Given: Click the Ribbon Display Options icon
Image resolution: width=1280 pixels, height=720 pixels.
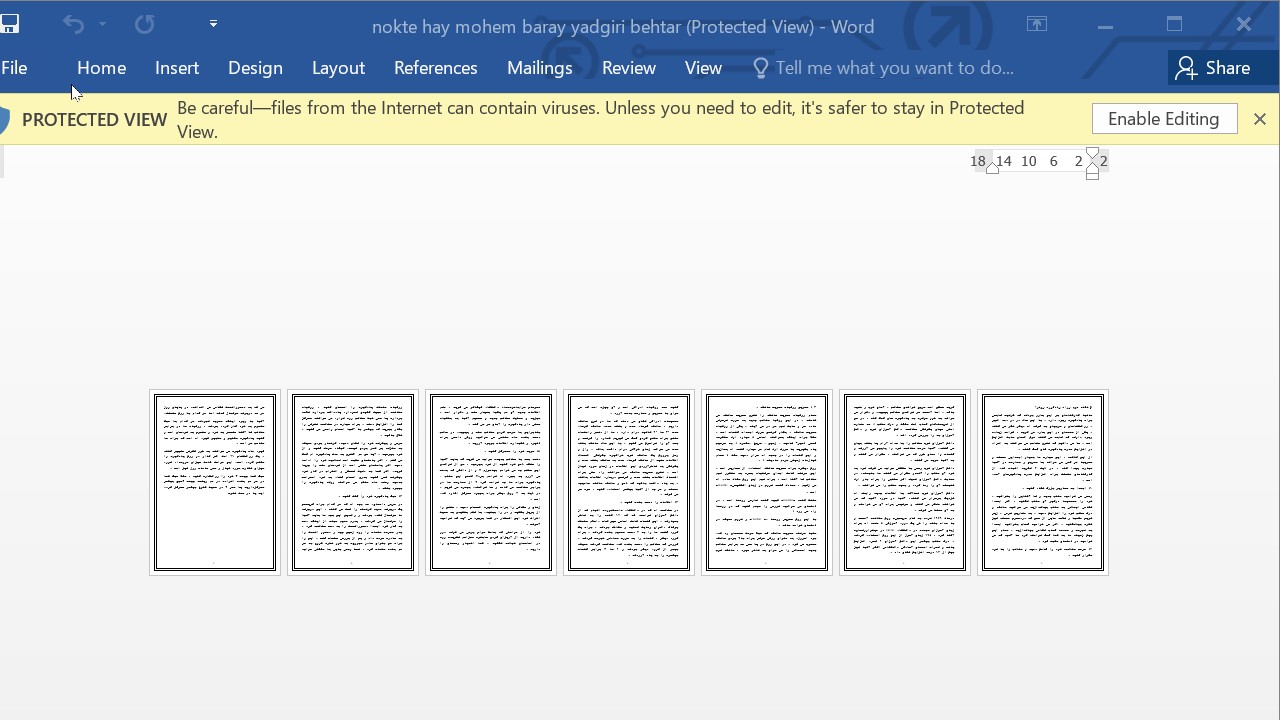Looking at the screenshot, I should pos(1037,24).
